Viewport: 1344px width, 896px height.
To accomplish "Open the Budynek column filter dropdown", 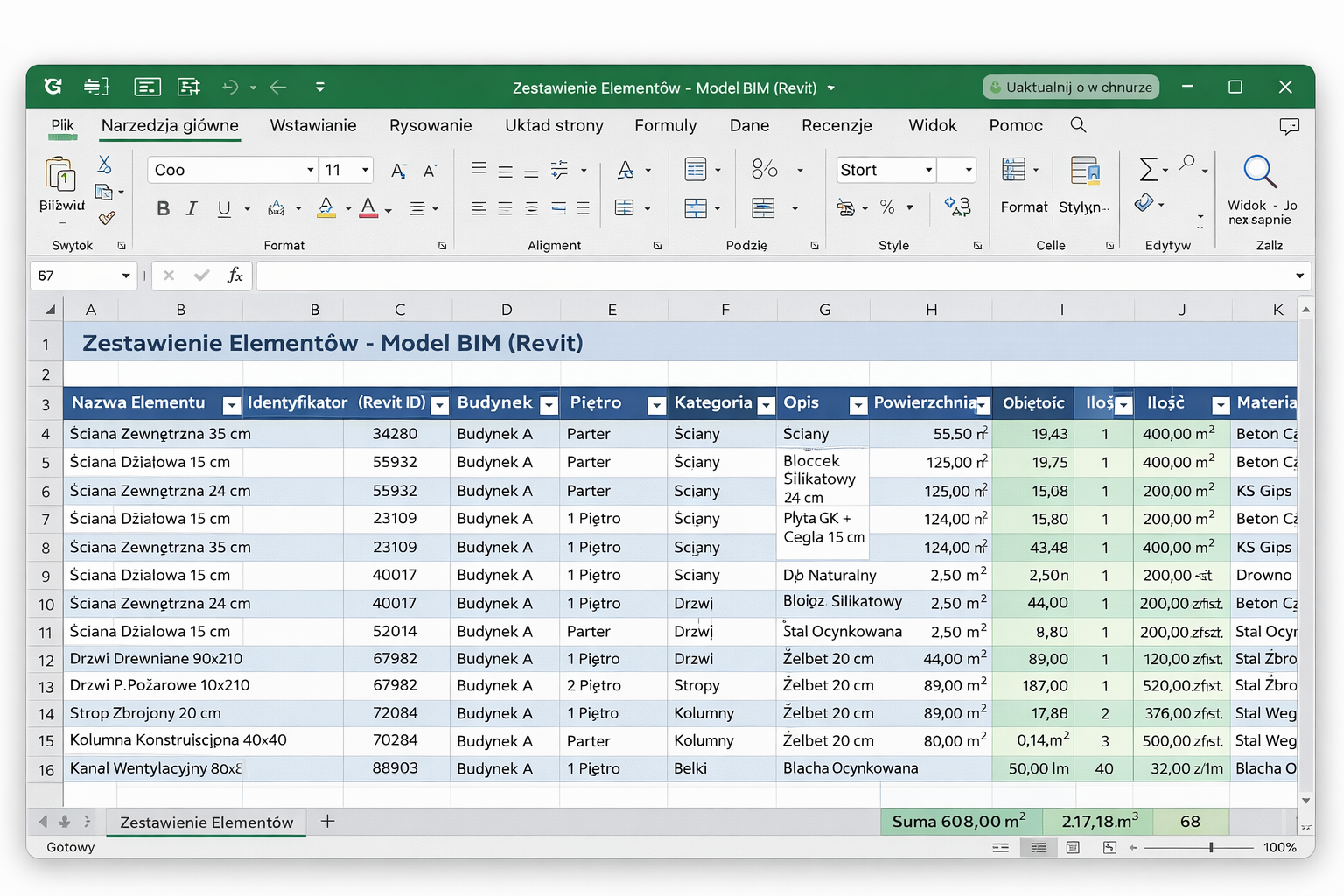I will (549, 405).
